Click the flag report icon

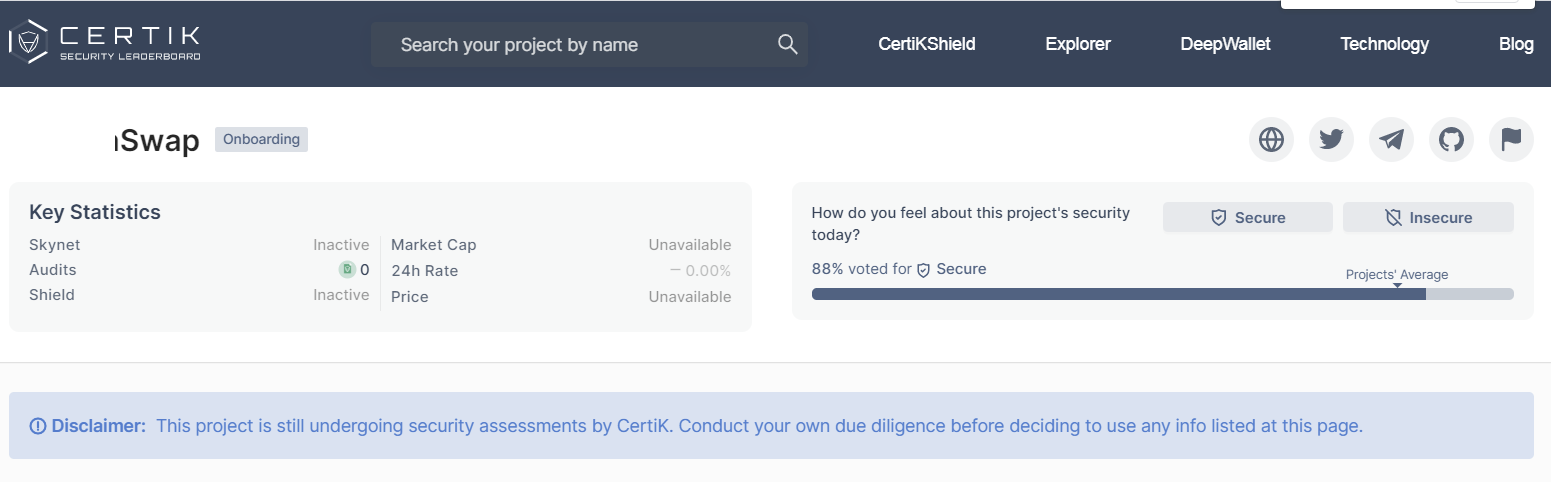(x=1511, y=139)
